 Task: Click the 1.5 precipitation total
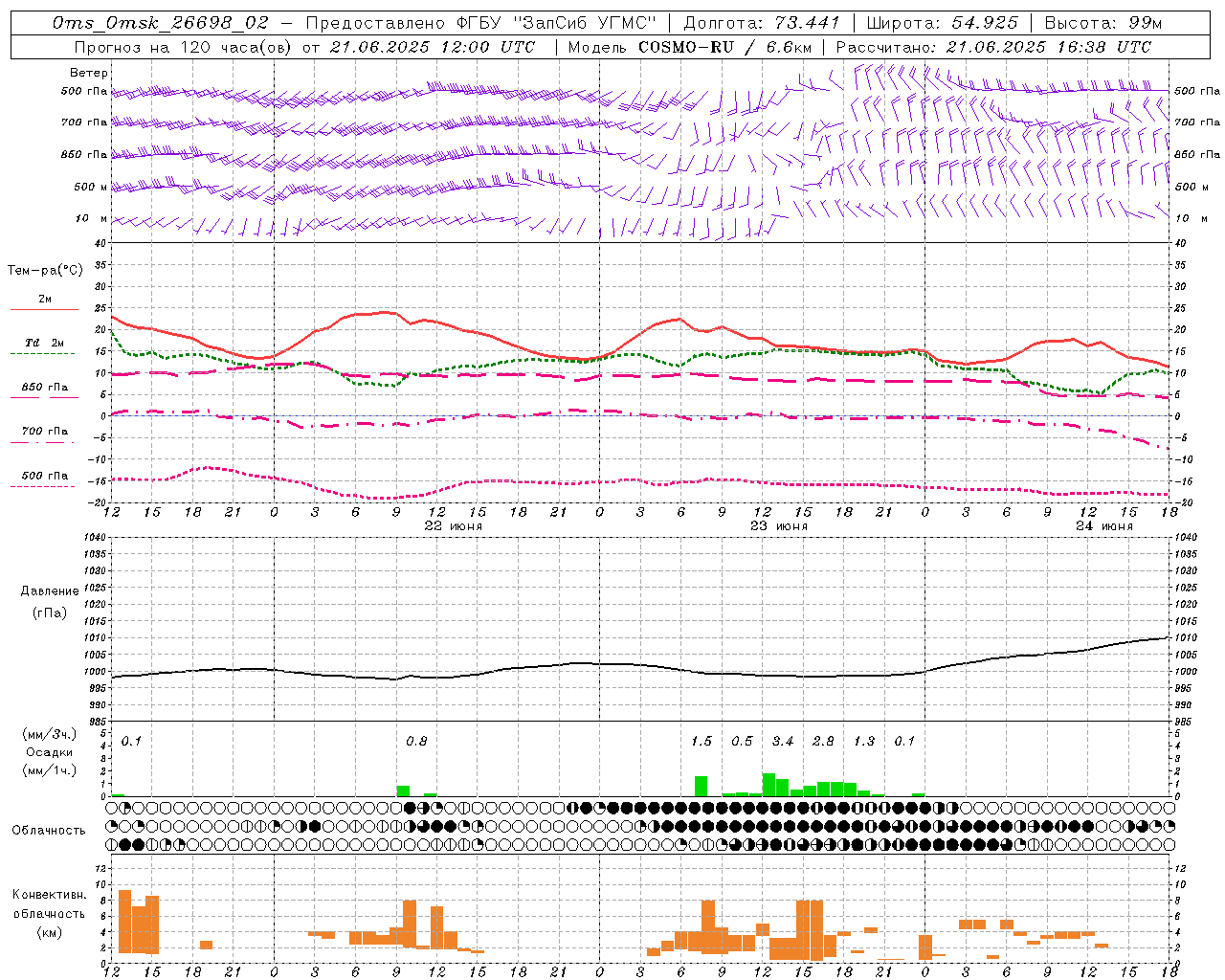(702, 742)
